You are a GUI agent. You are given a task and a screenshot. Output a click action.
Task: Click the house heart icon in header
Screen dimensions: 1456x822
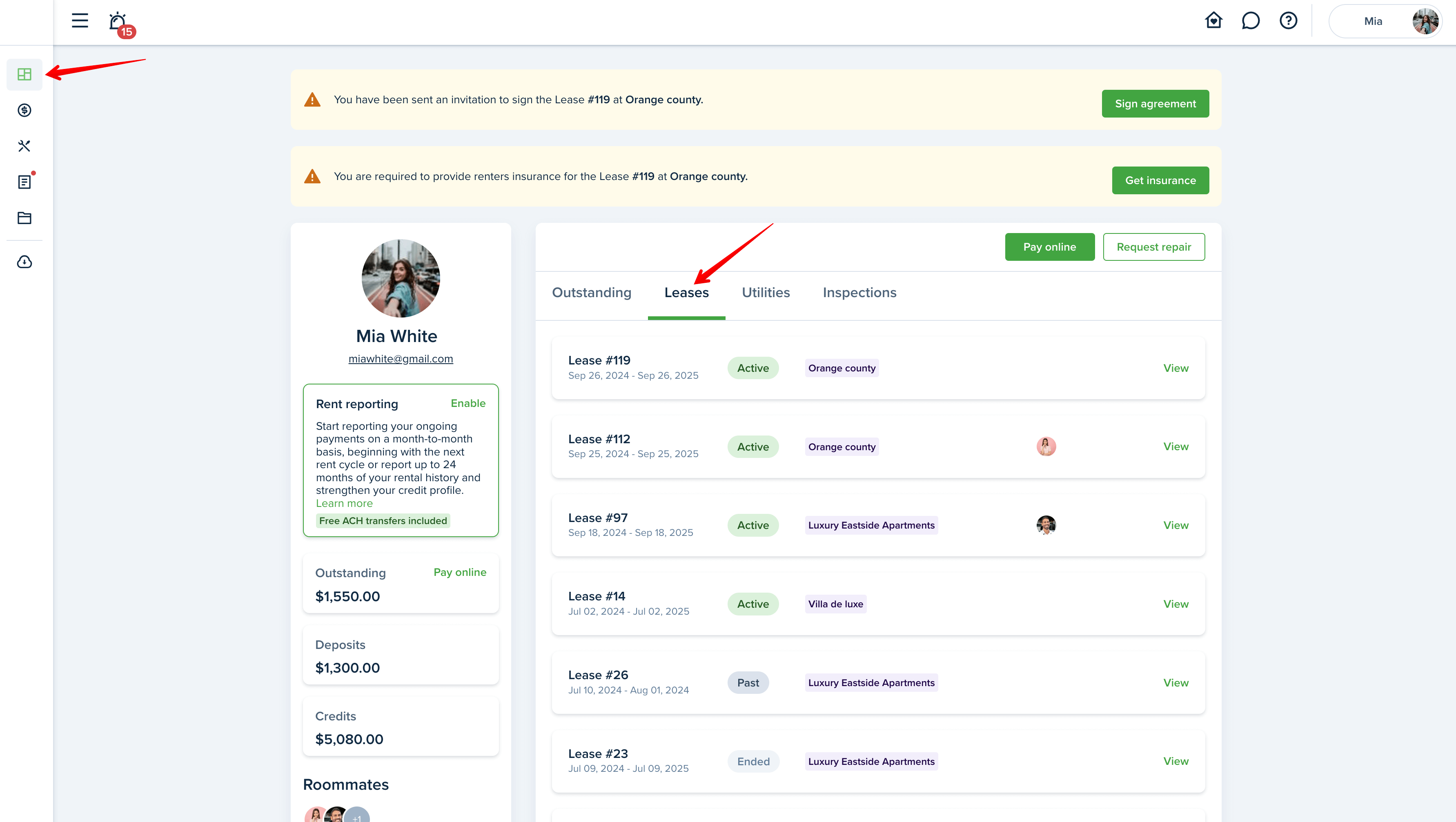[1213, 21]
